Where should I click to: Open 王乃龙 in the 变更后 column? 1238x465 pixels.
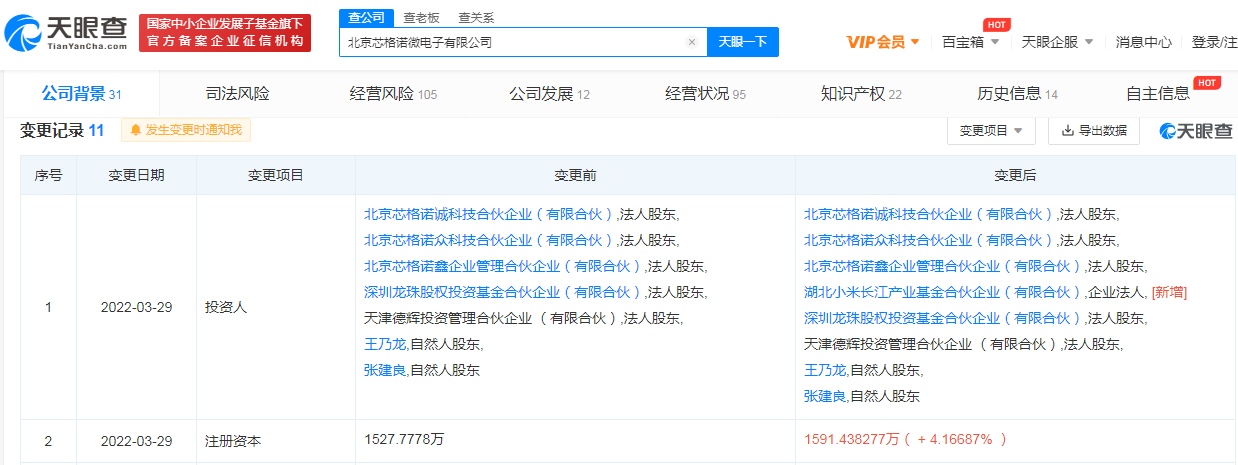click(x=826, y=370)
